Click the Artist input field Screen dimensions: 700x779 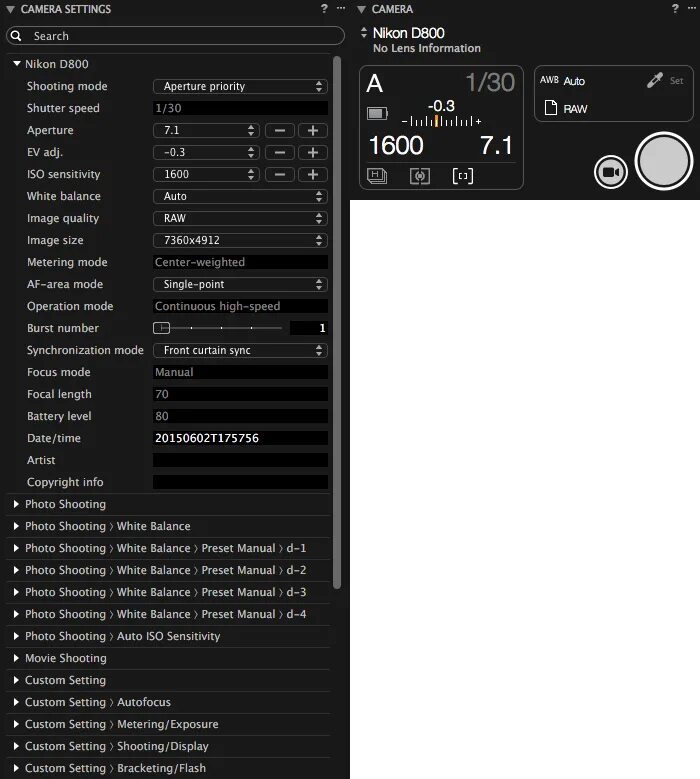(x=240, y=460)
